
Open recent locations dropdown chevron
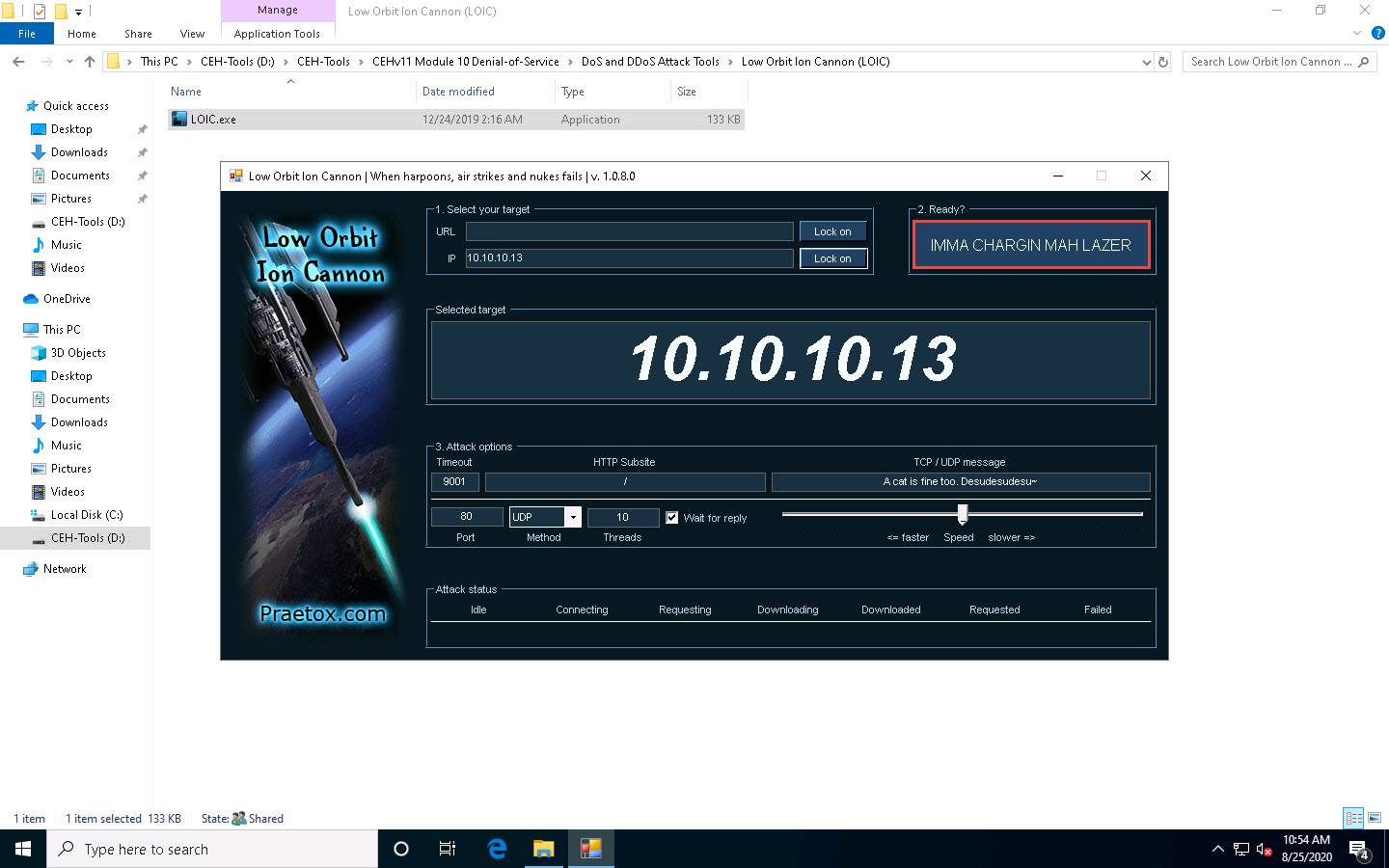[x=69, y=62]
